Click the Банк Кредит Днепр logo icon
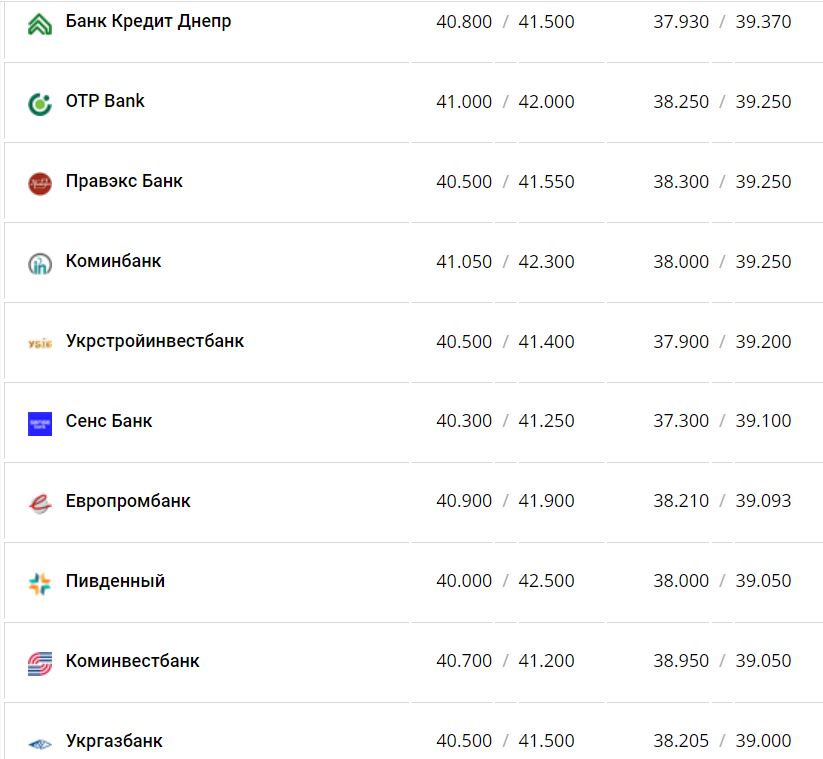Viewport: 823px width, 759px height. tap(39, 23)
